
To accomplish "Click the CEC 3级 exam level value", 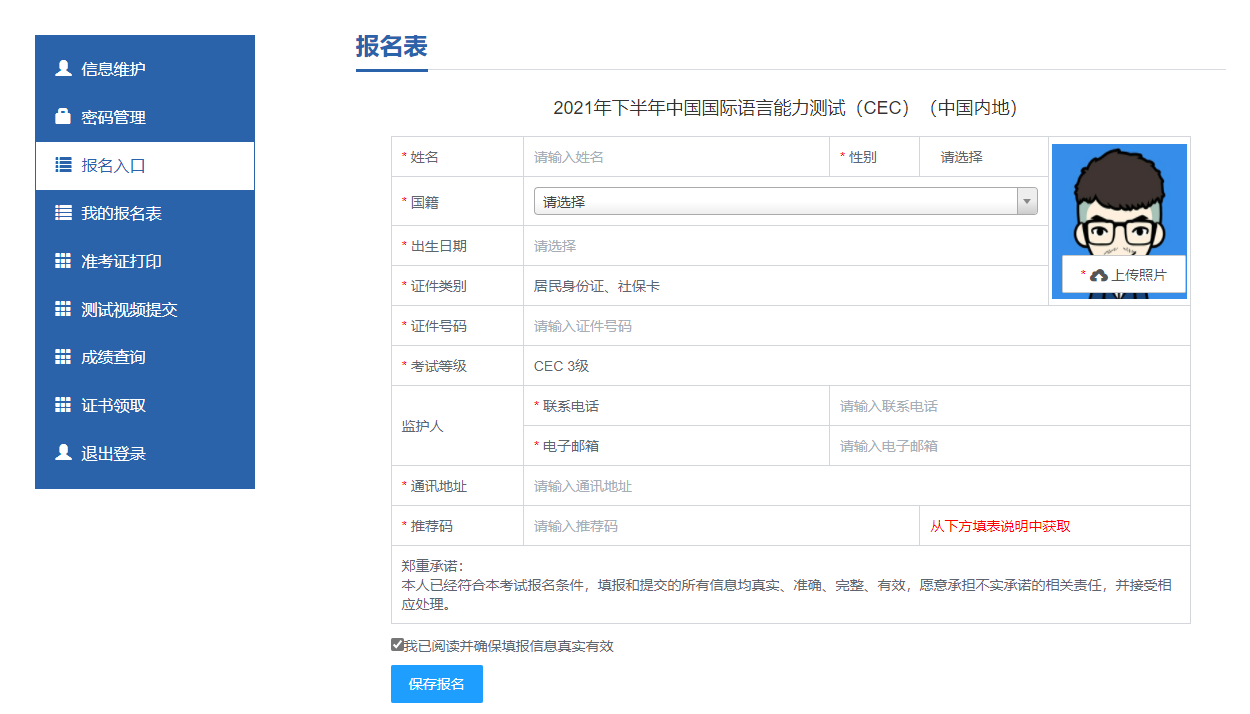I will (562, 366).
